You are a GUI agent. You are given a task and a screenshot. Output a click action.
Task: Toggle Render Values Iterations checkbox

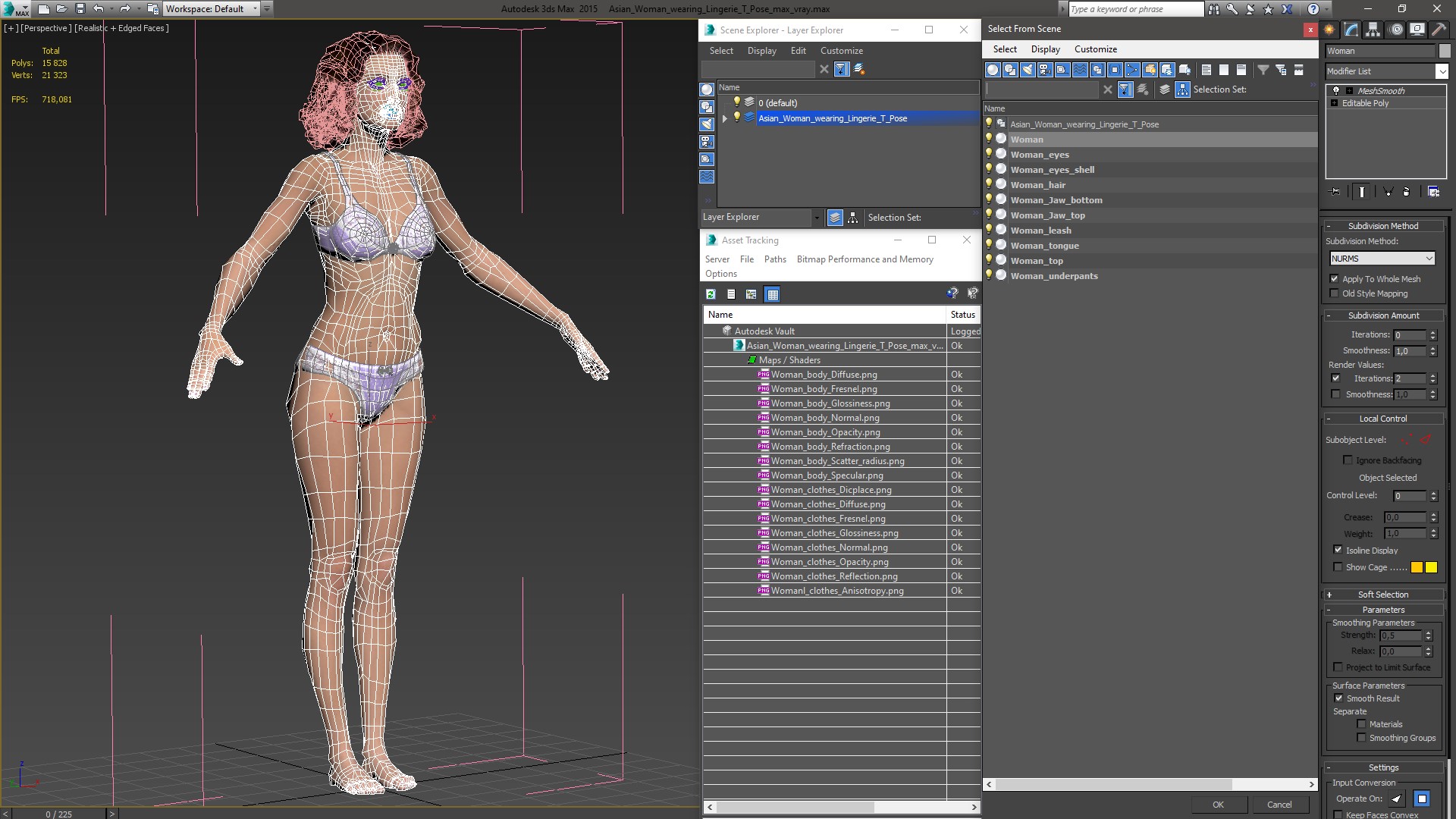[x=1335, y=378]
